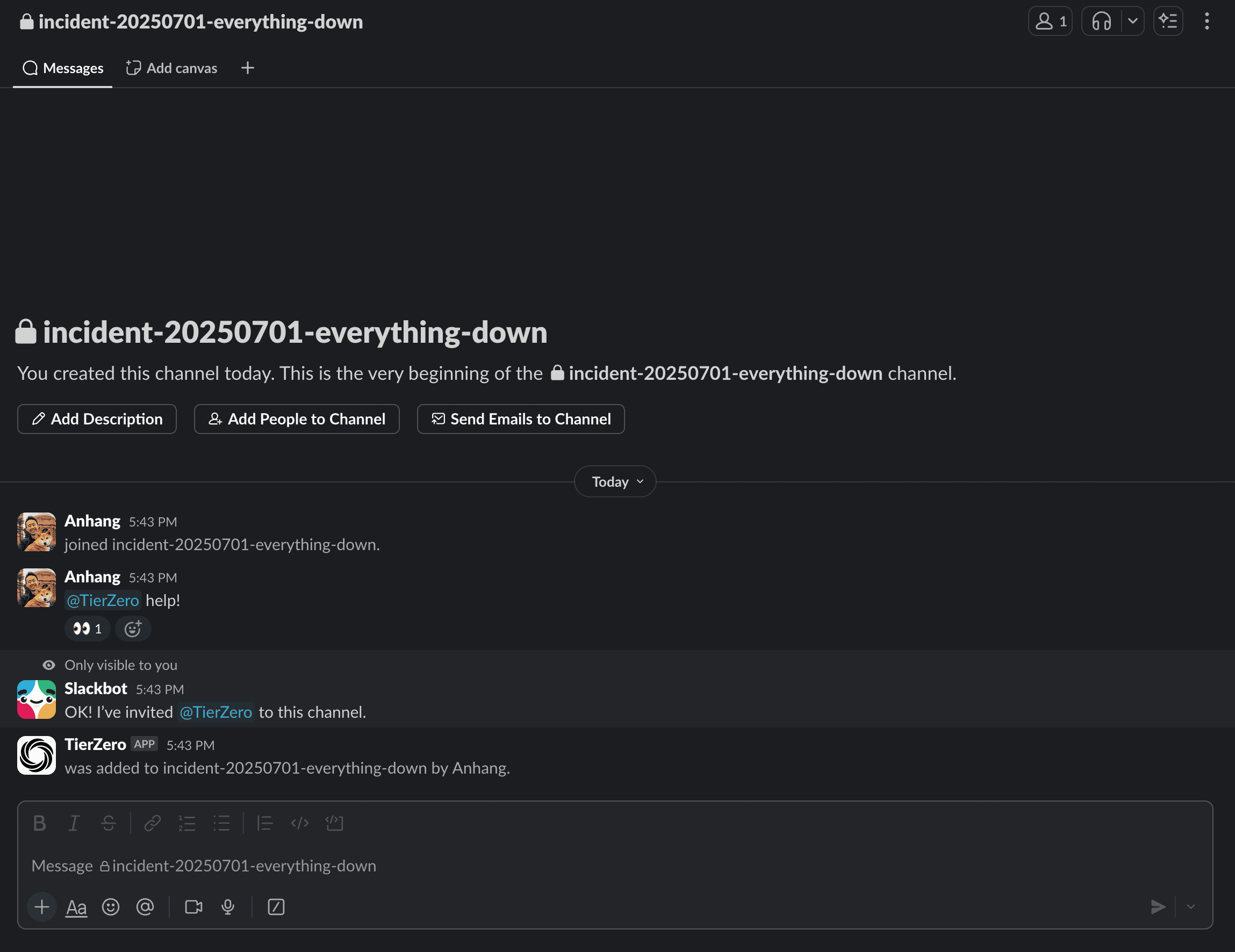Toggle the eyes emoji reaction
Viewport: 1235px width, 952px height.
tap(87, 629)
